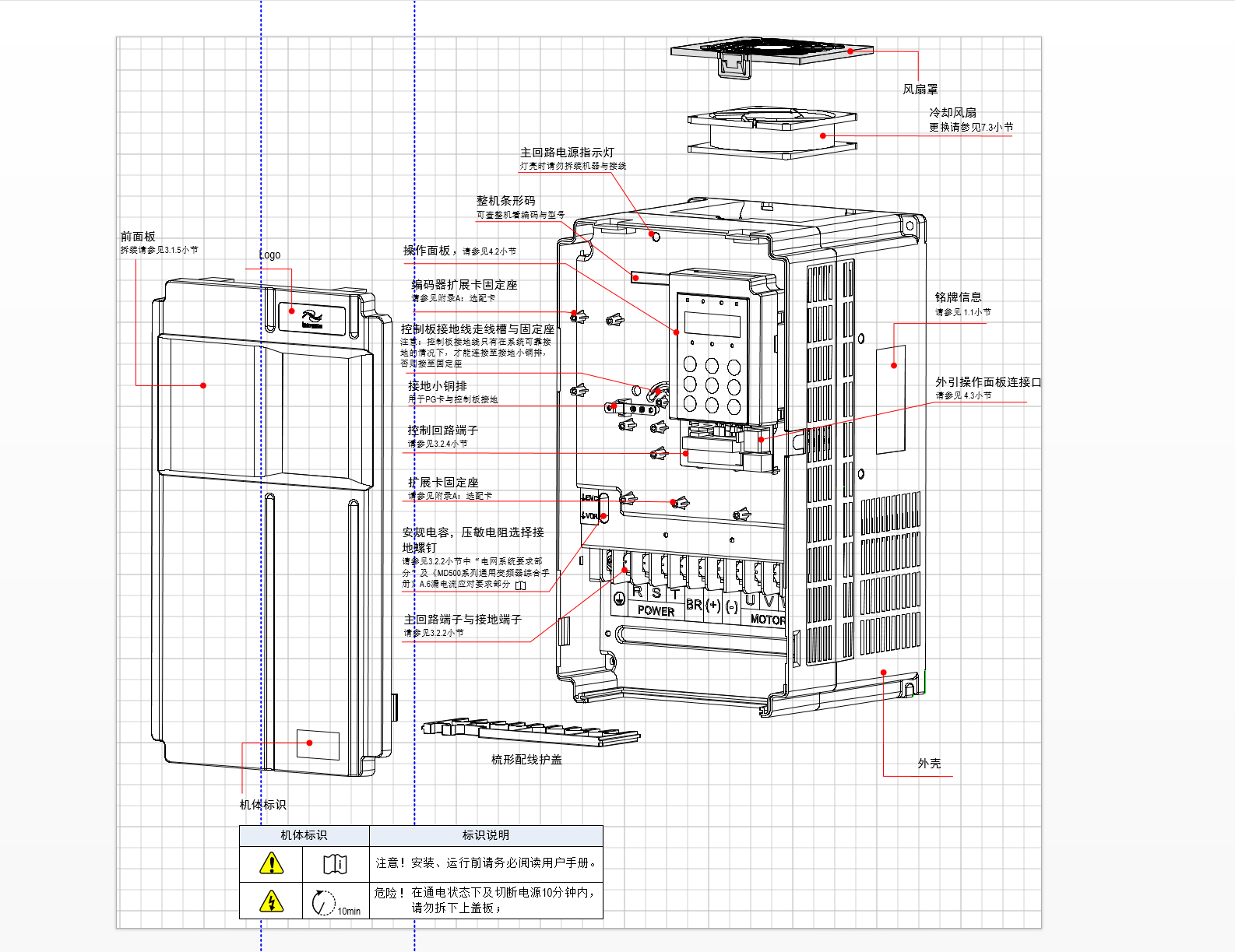Click the MOTOR label on the terminal block

767,620
